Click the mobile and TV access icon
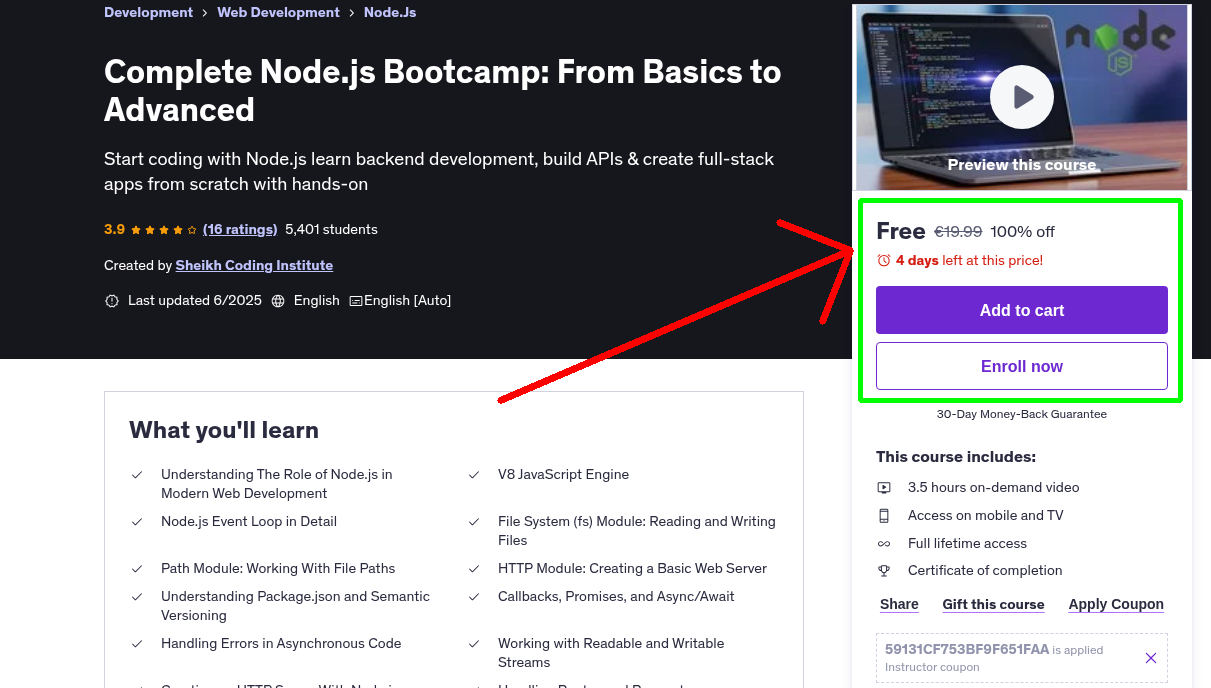1211x688 pixels. 884,516
